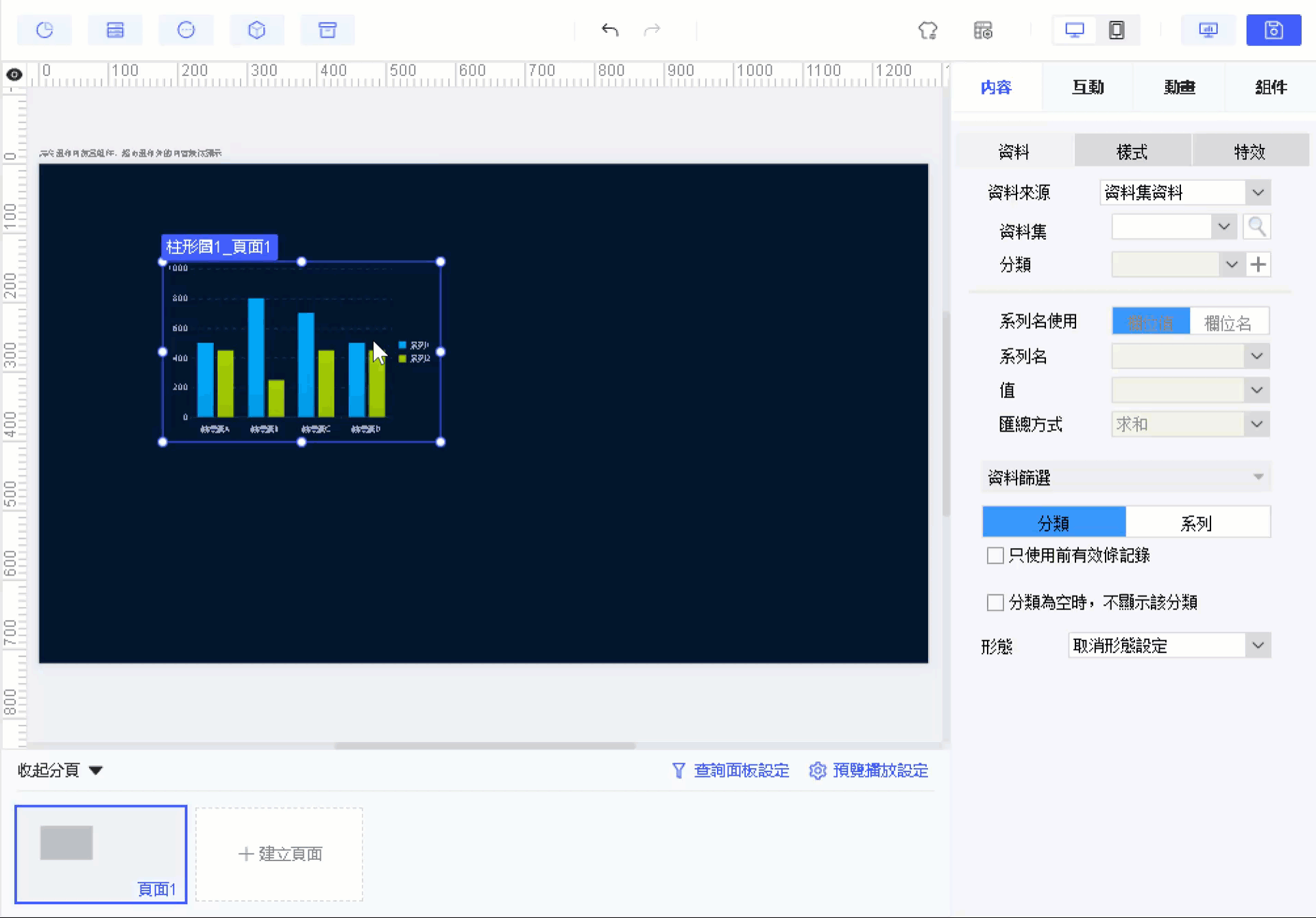Click the magnifier icon beside 資料集
1316x918 pixels.
click(1256, 227)
